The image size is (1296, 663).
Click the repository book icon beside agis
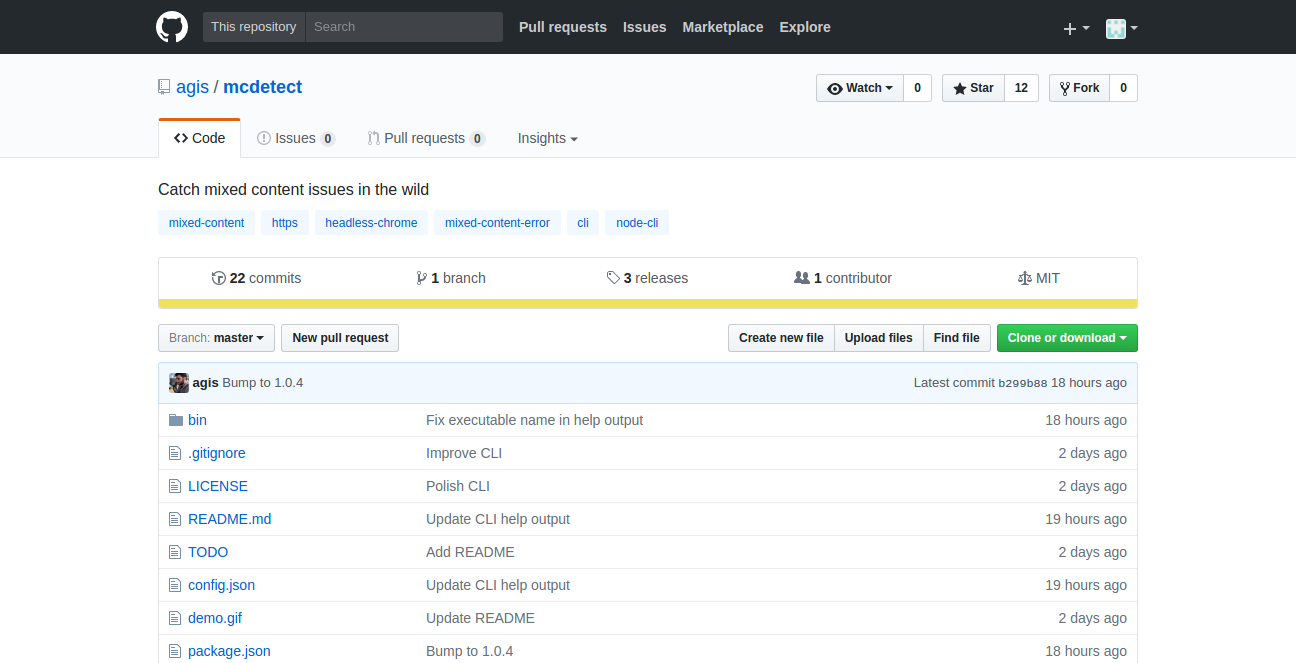click(x=164, y=87)
